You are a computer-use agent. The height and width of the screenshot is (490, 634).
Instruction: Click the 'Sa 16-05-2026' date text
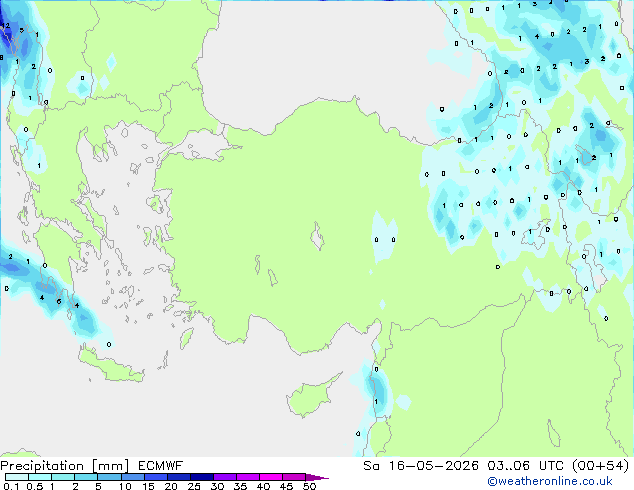[421, 466]
